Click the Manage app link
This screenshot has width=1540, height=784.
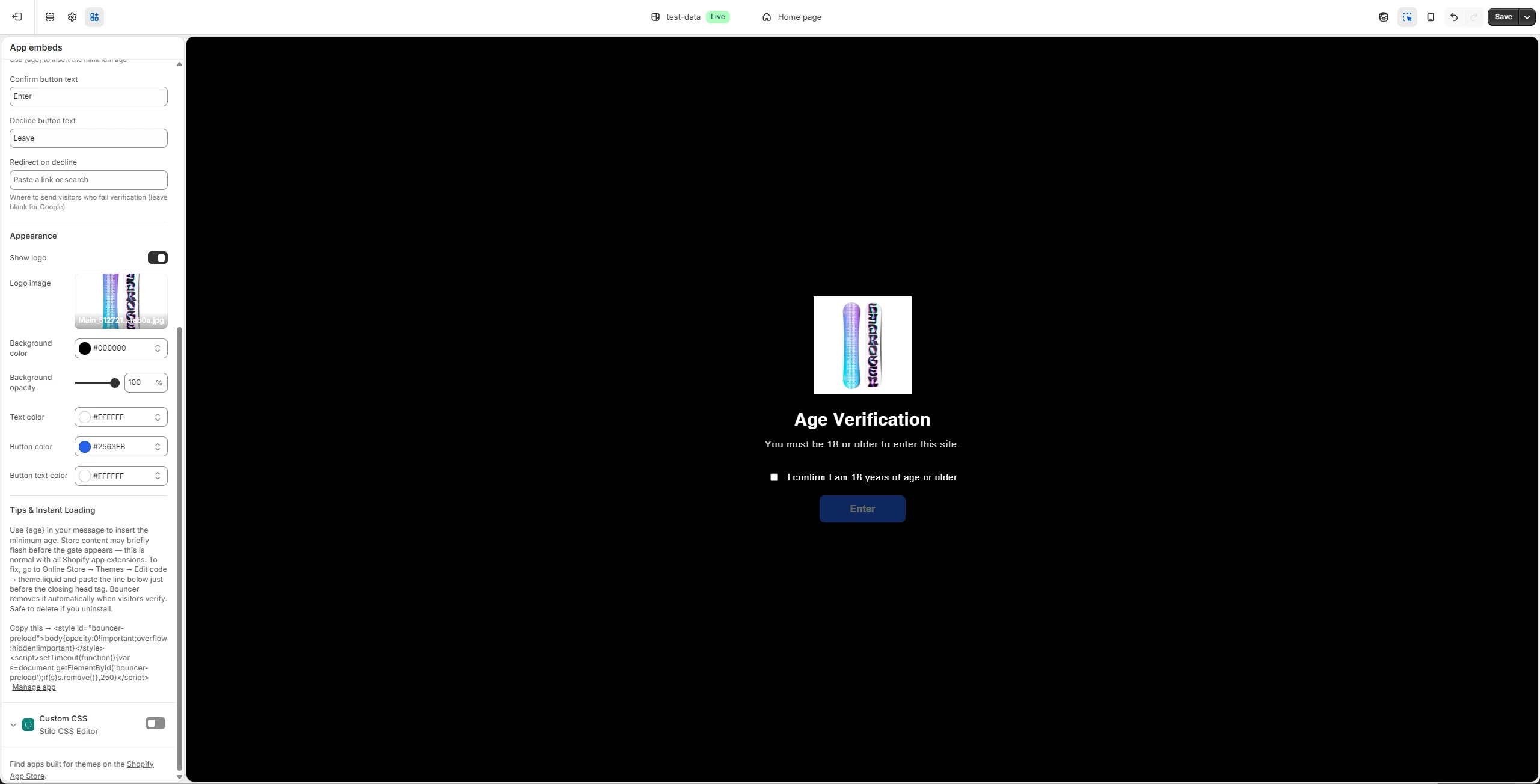tap(34, 687)
